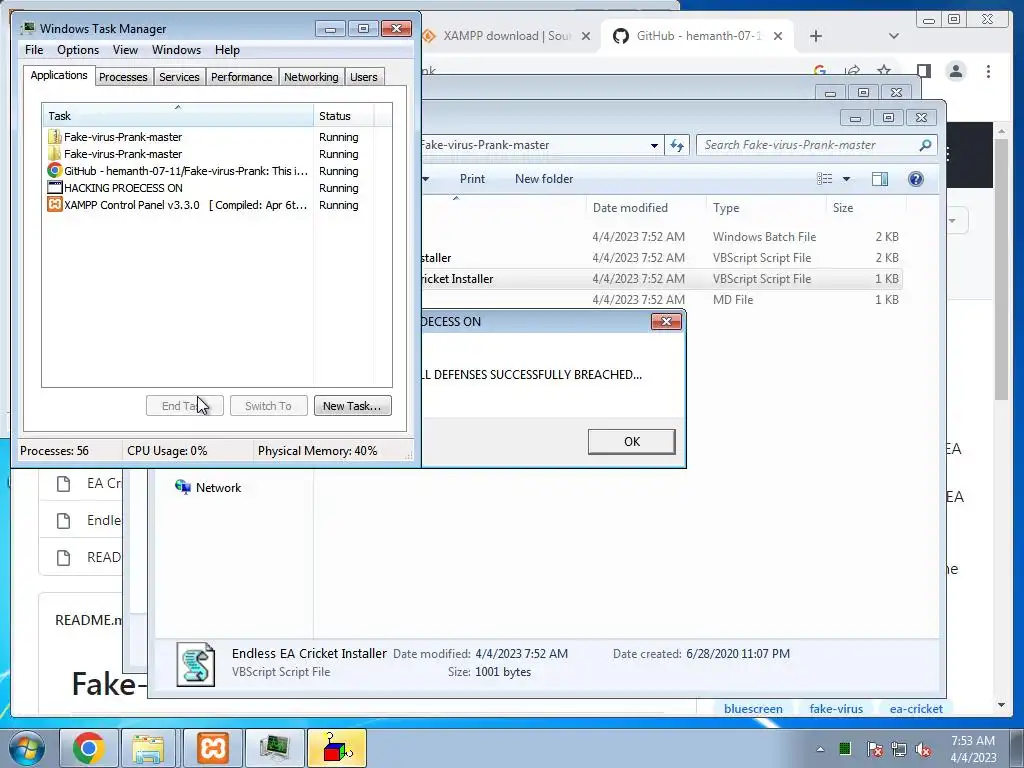Select the MD File row in Explorer
The image size is (1024, 768).
click(x=661, y=300)
